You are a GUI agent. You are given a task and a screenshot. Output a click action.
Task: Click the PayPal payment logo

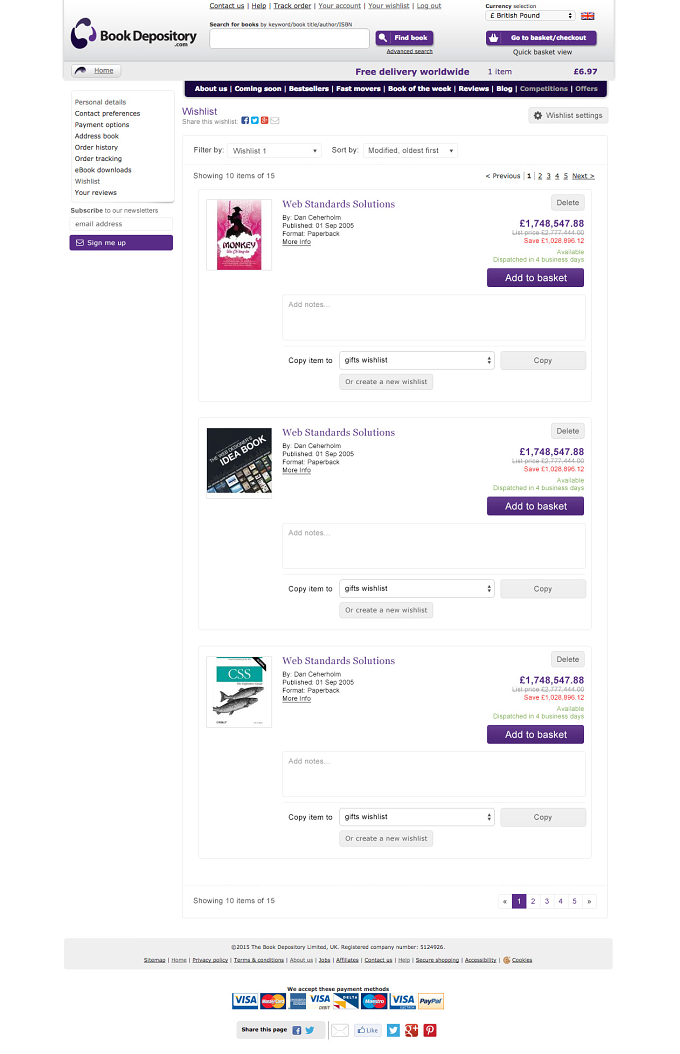[x=431, y=1000]
